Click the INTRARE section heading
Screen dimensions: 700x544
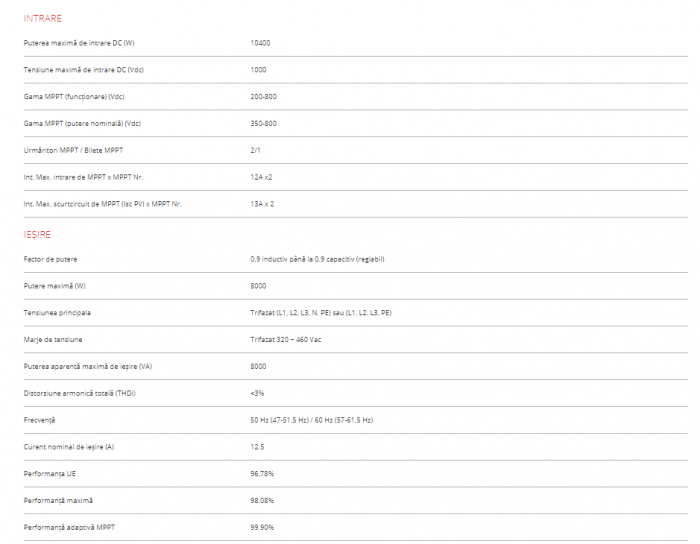coord(42,18)
